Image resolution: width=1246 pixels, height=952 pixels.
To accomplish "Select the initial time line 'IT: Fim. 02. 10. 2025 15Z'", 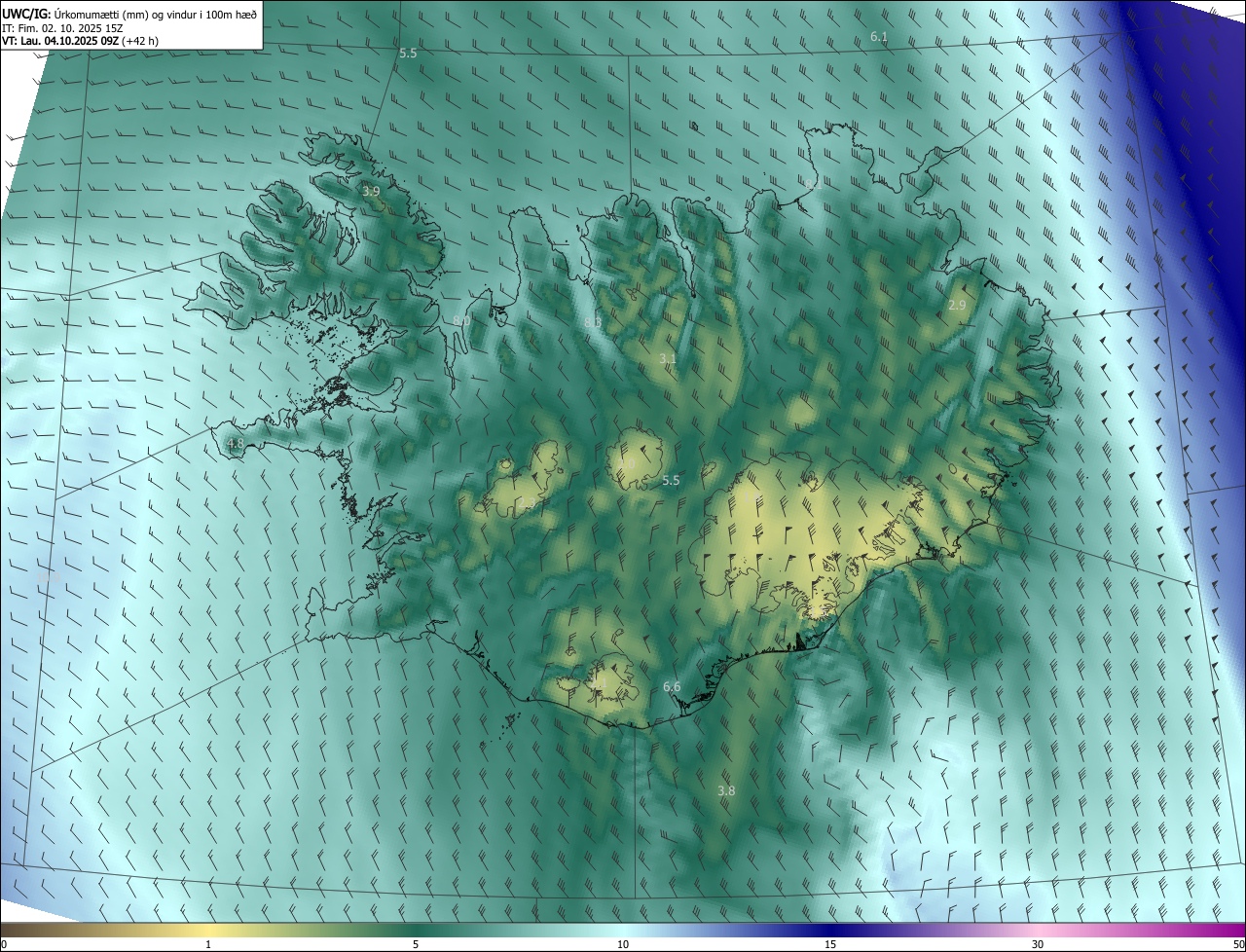I will [x=61, y=28].
